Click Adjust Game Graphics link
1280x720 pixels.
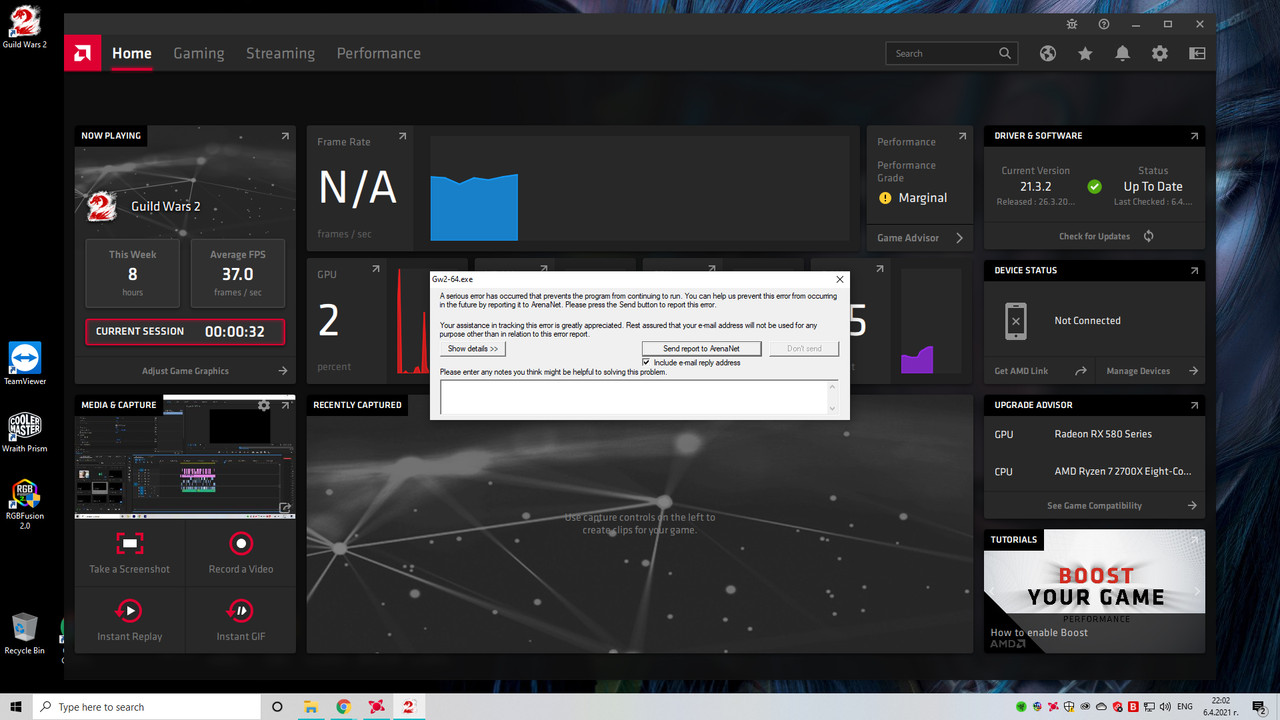[185, 371]
